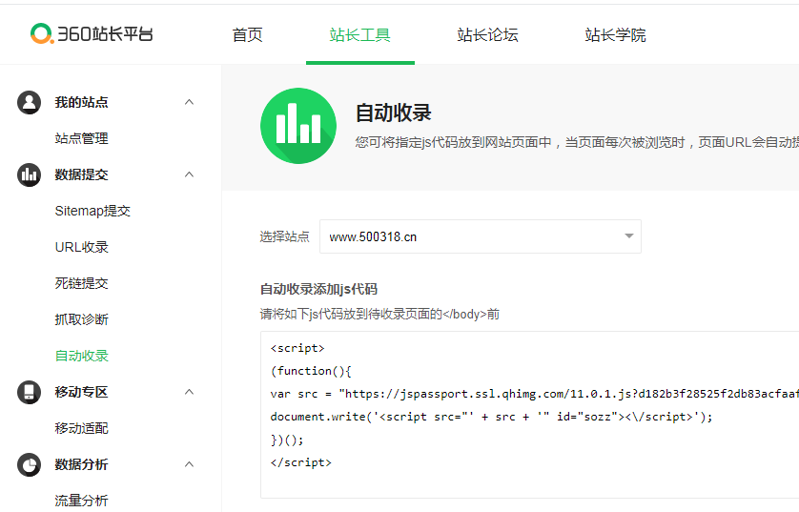The height and width of the screenshot is (512, 799).
Task: Click the 自动收录添加js代码 heading
Action: [318, 289]
